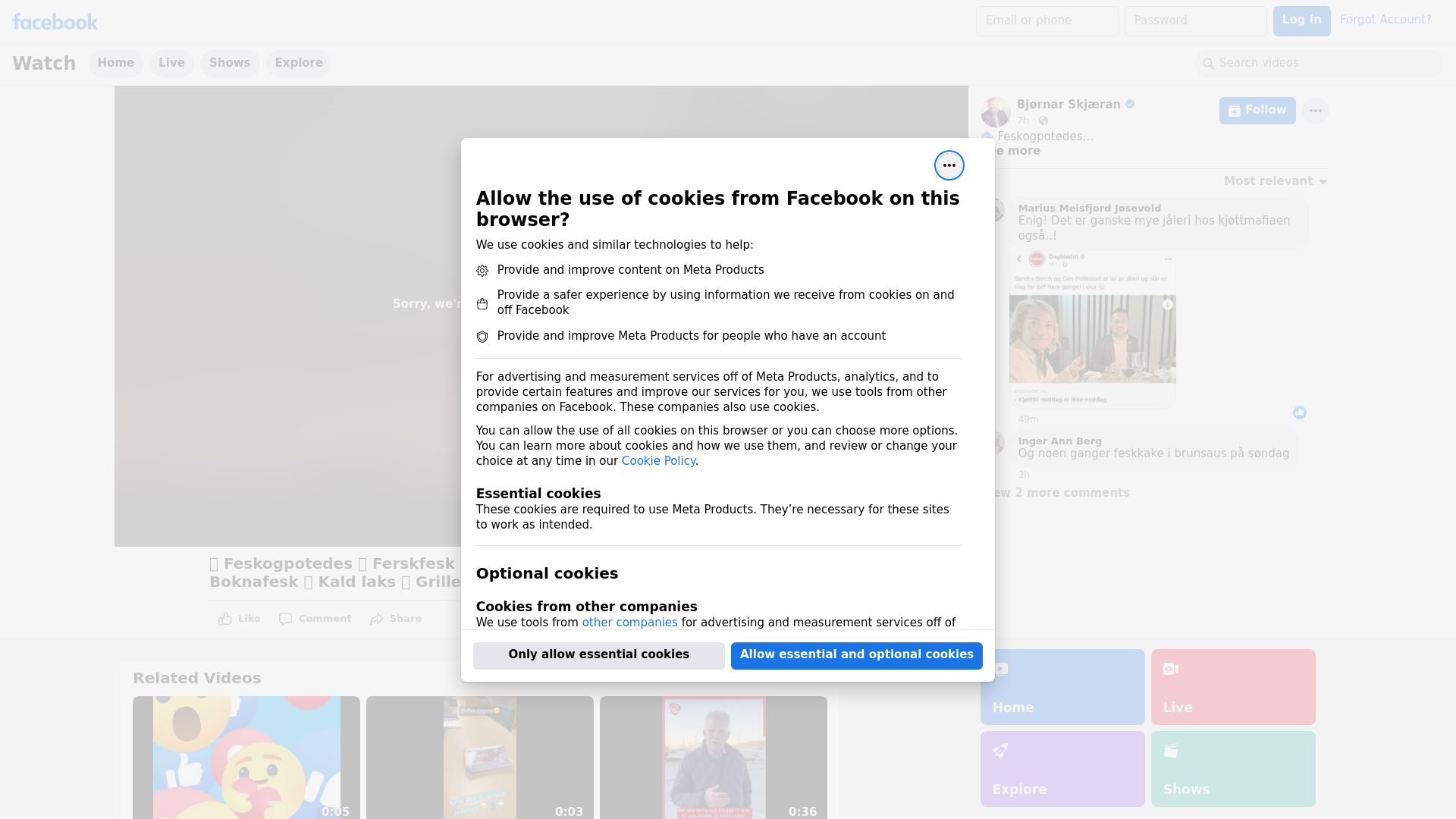The width and height of the screenshot is (1456, 819).
Task: Click the Share label under the video
Action: [406, 619]
